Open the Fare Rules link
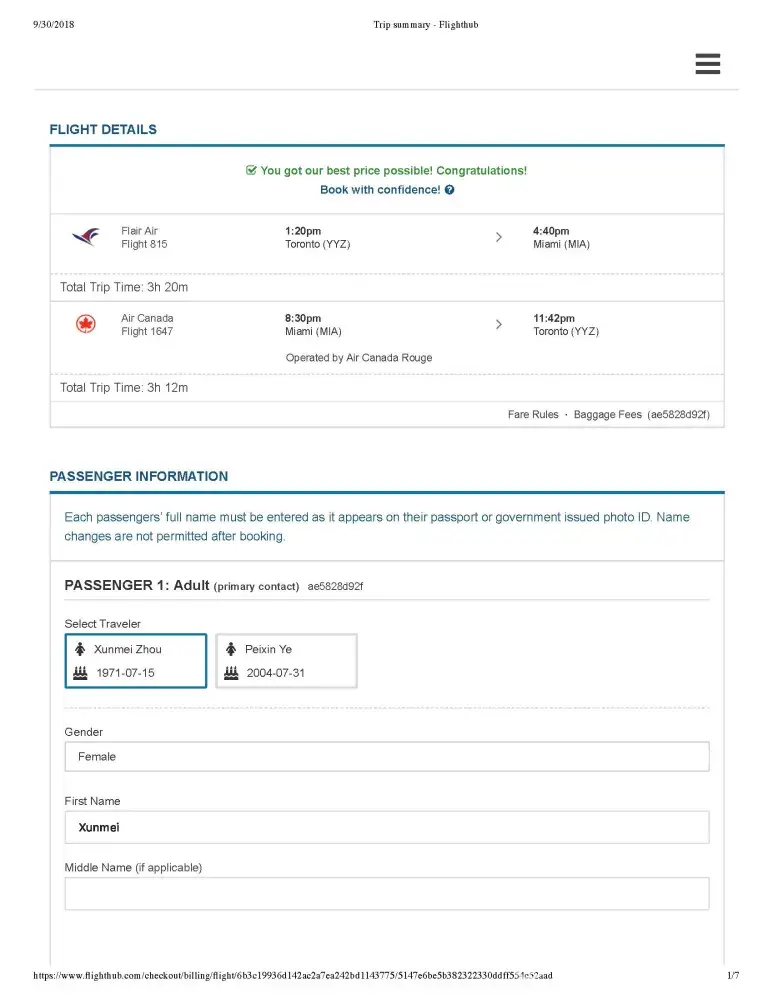The image size is (773, 1000). (x=533, y=415)
